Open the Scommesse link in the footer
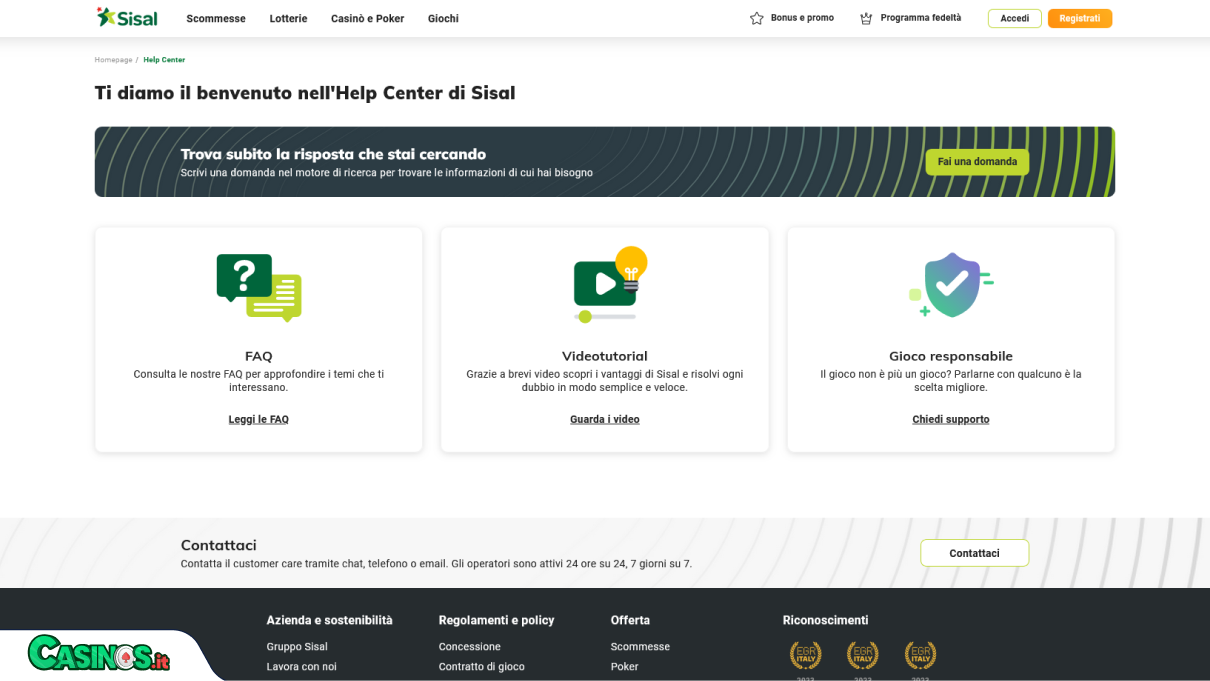The width and height of the screenshot is (1210, 681). (640, 647)
